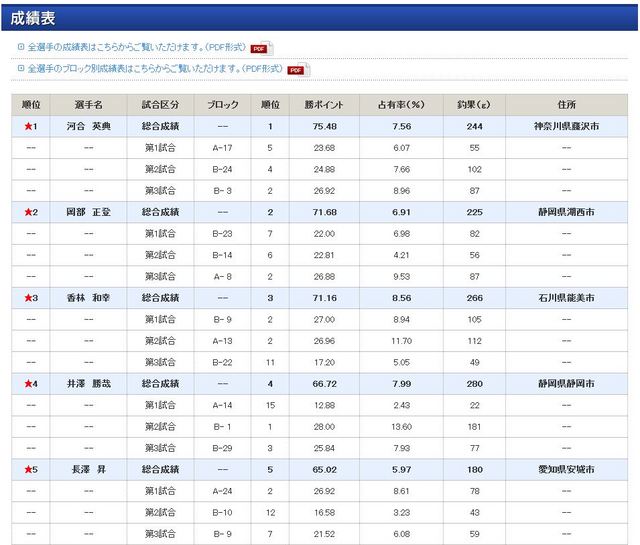This screenshot has width=640, height=545.
Task: Click the 住所 column header
Action: 566,105
